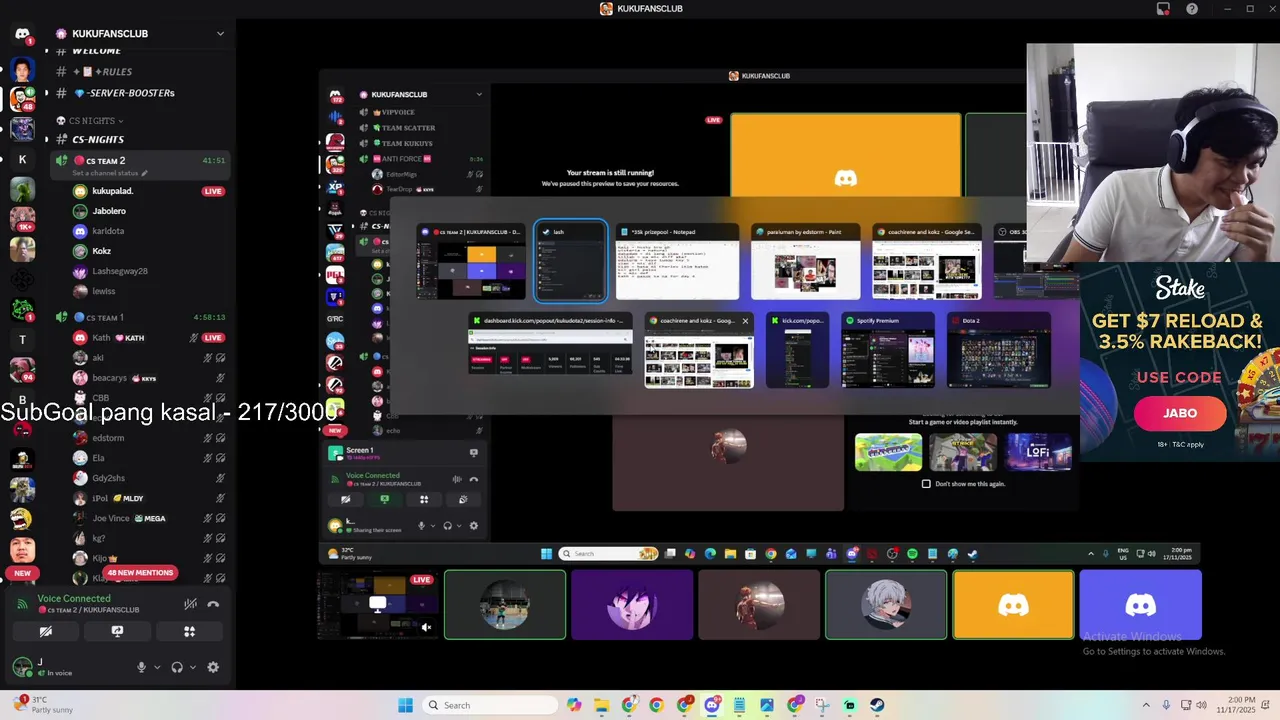The width and height of the screenshot is (1280, 720).
Task: Open the letter K server icon
Action: coord(22,160)
